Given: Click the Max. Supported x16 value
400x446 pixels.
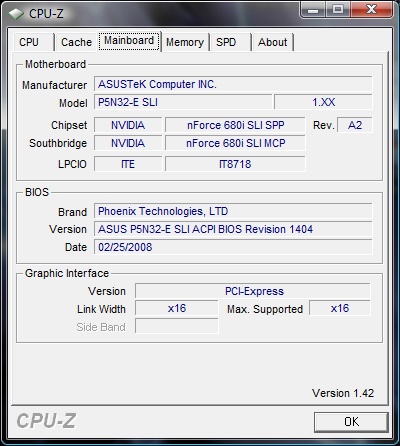Looking at the screenshot, I should pos(340,308).
